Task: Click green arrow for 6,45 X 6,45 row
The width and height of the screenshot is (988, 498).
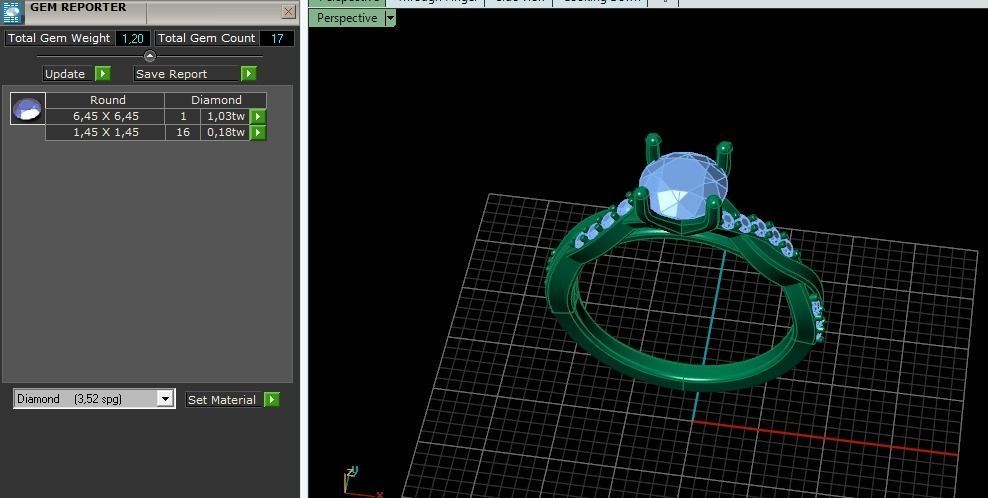Action: point(258,117)
